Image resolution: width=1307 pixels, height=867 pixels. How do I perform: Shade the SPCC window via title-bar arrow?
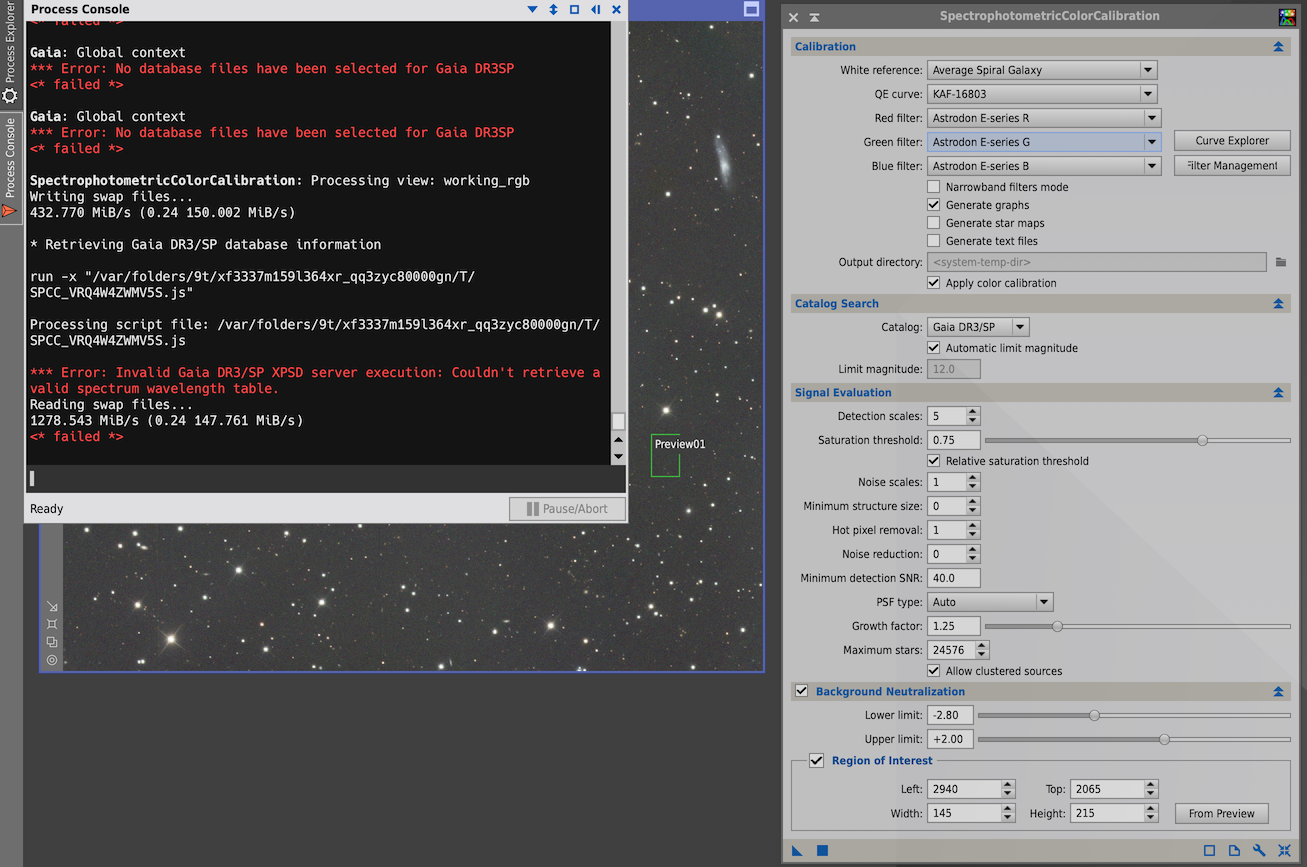click(x=815, y=17)
